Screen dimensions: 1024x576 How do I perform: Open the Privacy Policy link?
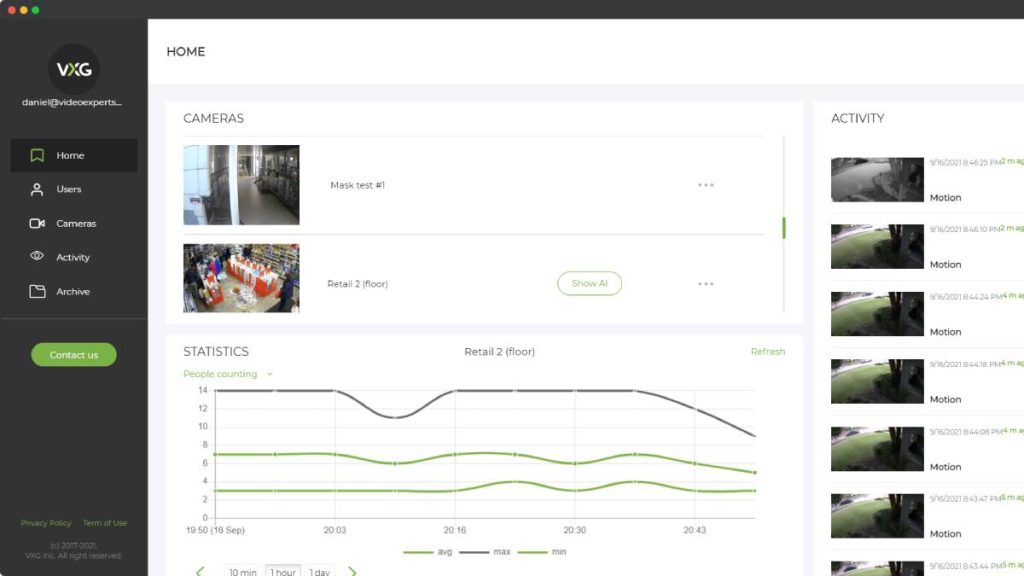coord(46,523)
